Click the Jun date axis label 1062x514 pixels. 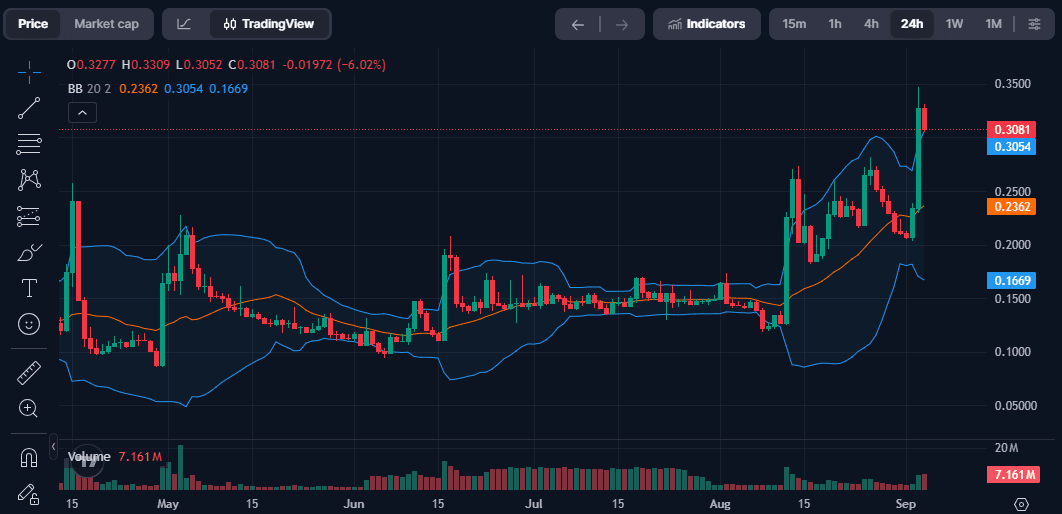coord(354,505)
